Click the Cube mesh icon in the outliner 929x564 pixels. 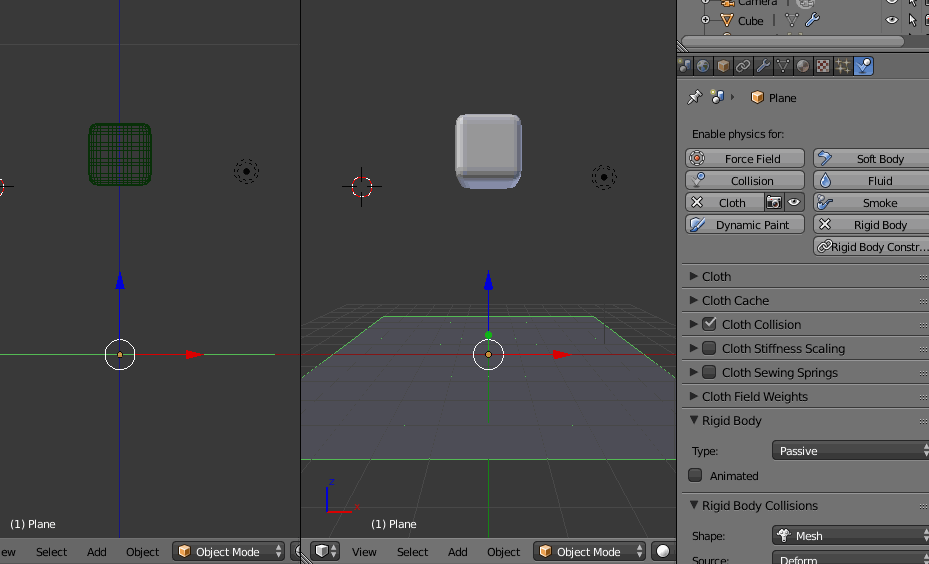[726, 20]
